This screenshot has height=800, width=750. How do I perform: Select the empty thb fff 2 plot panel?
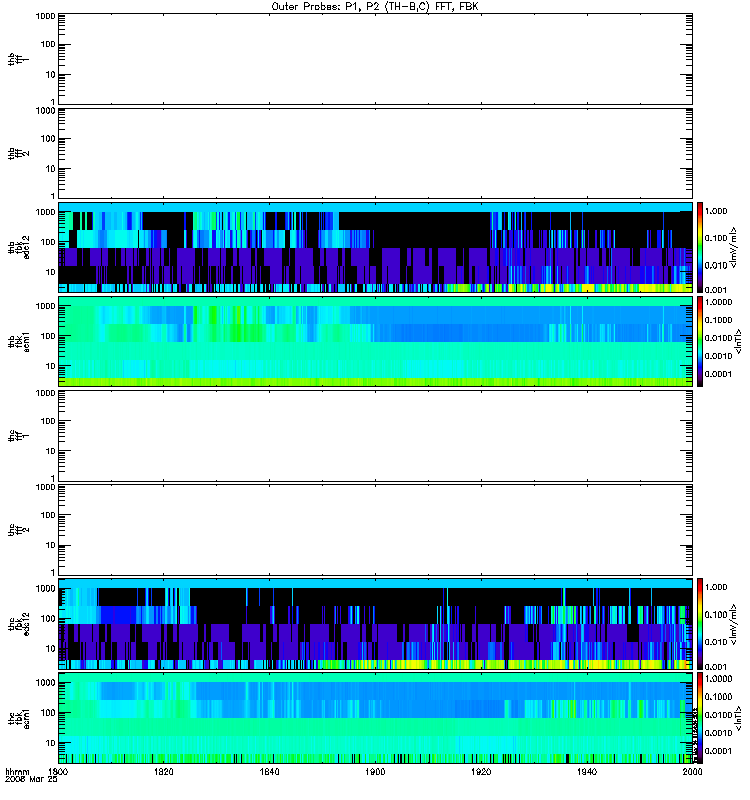(376, 153)
